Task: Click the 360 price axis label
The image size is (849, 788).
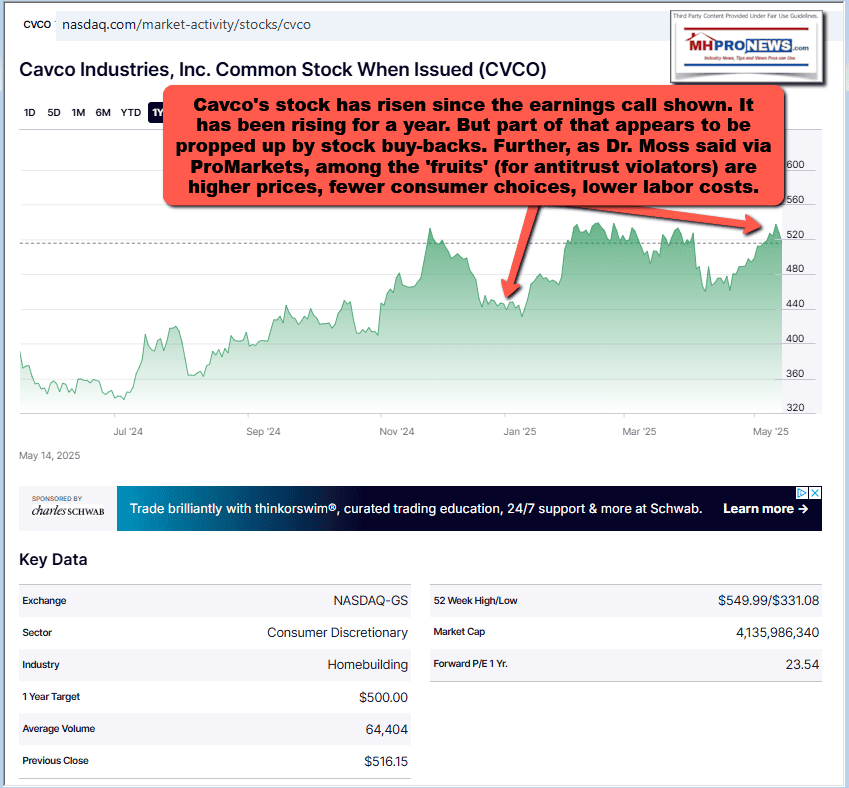Action: point(795,373)
